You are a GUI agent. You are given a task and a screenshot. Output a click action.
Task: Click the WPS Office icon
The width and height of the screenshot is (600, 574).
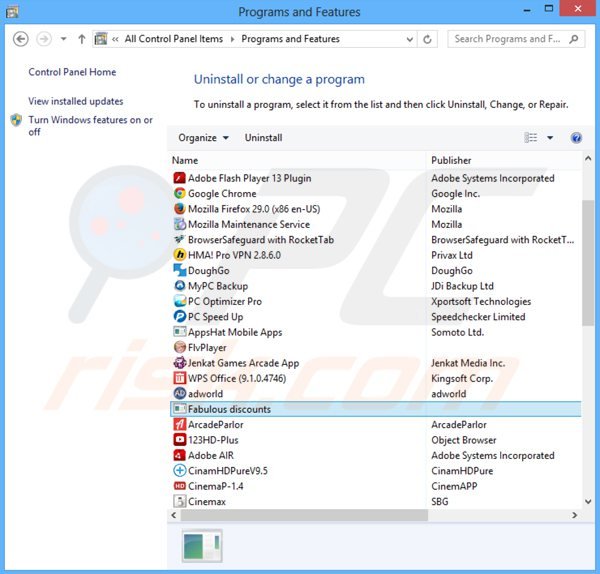pyautogui.click(x=179, y=378)
